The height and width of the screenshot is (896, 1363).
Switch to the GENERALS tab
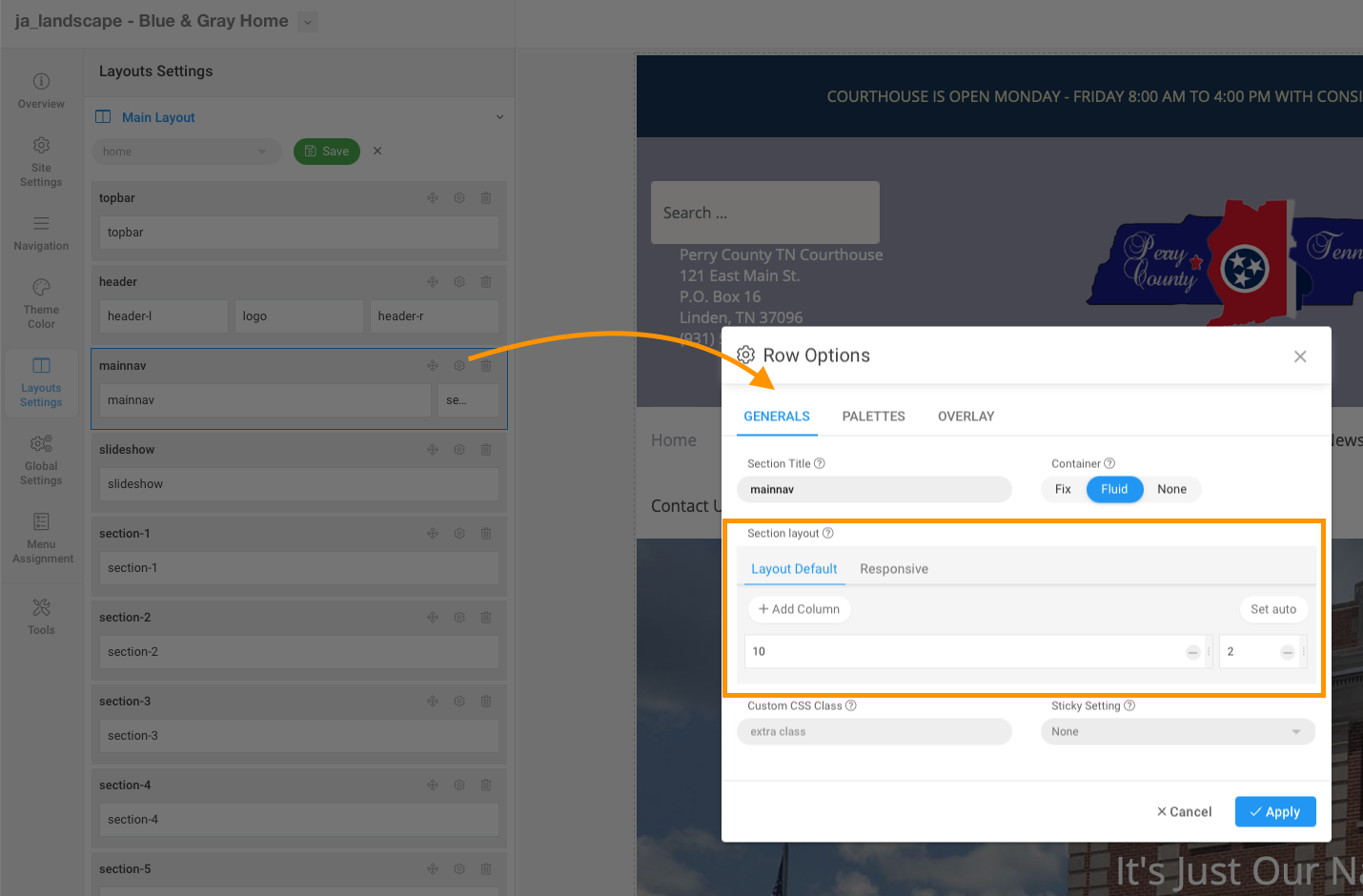(x=777, y=417)
